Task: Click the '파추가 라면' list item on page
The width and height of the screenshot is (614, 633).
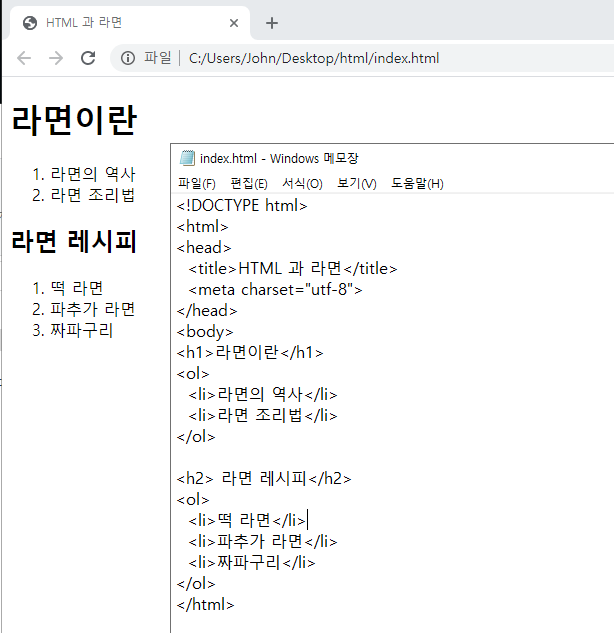Action: [92, 309]
